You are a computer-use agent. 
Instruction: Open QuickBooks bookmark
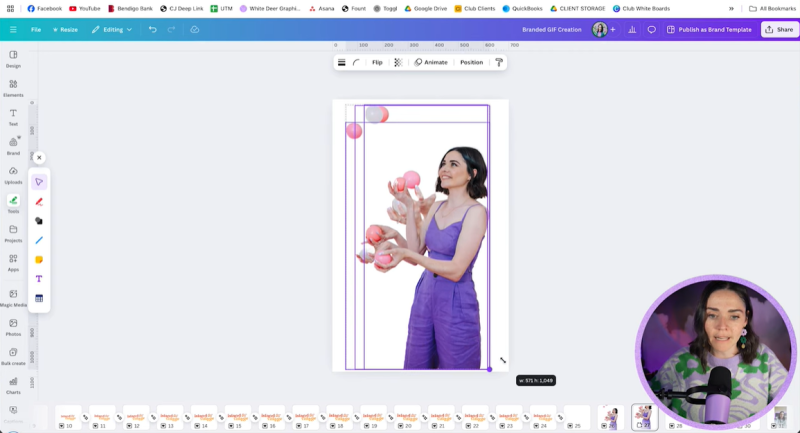point(522,9)
